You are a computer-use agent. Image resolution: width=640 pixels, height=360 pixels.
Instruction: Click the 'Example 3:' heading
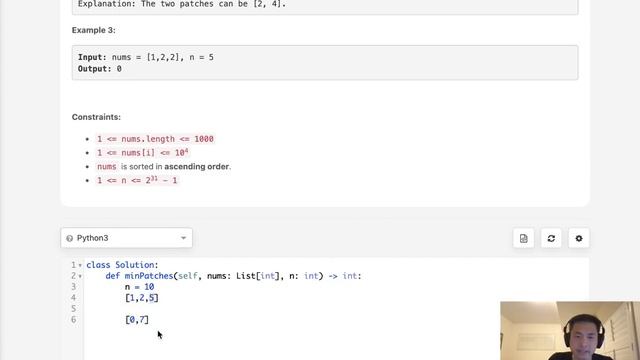pyautogui.click(x=93, y=30)
